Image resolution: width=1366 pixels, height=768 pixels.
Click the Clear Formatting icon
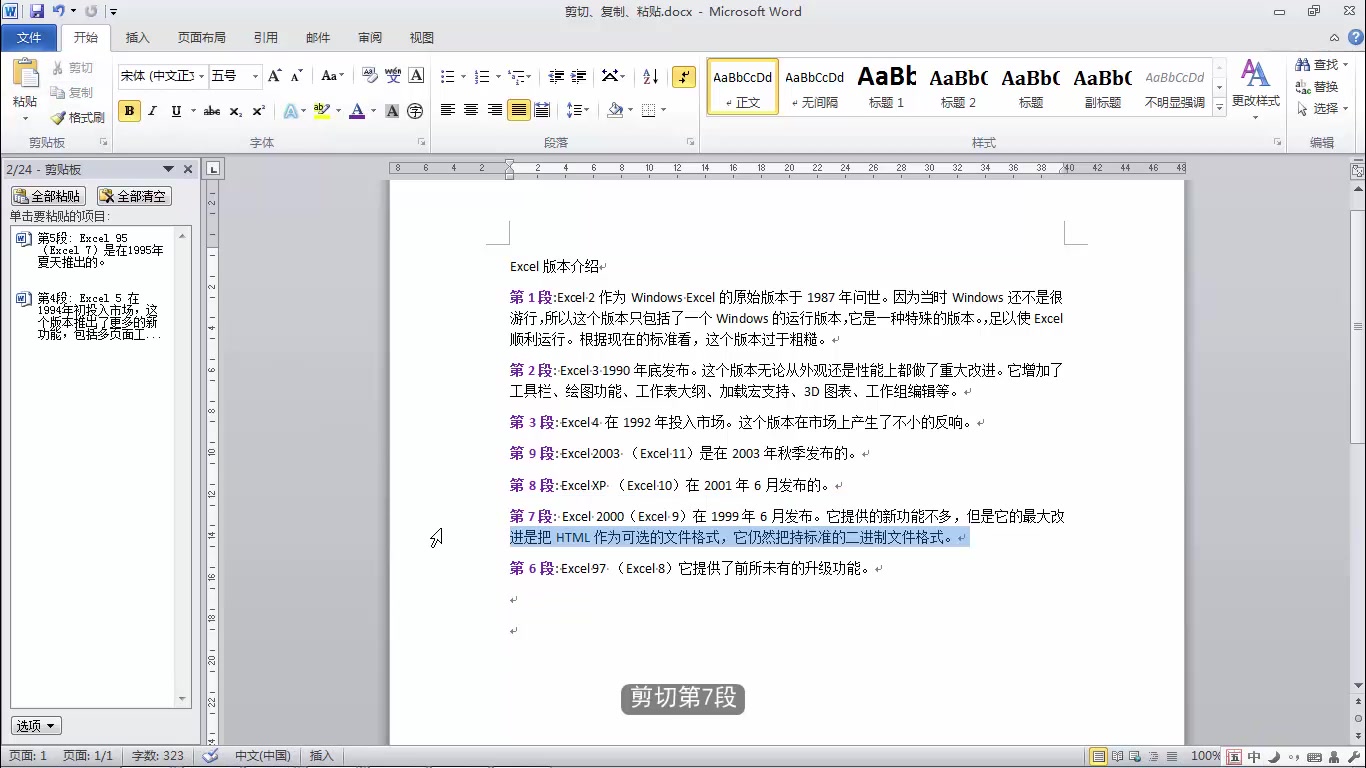(370, 76)
